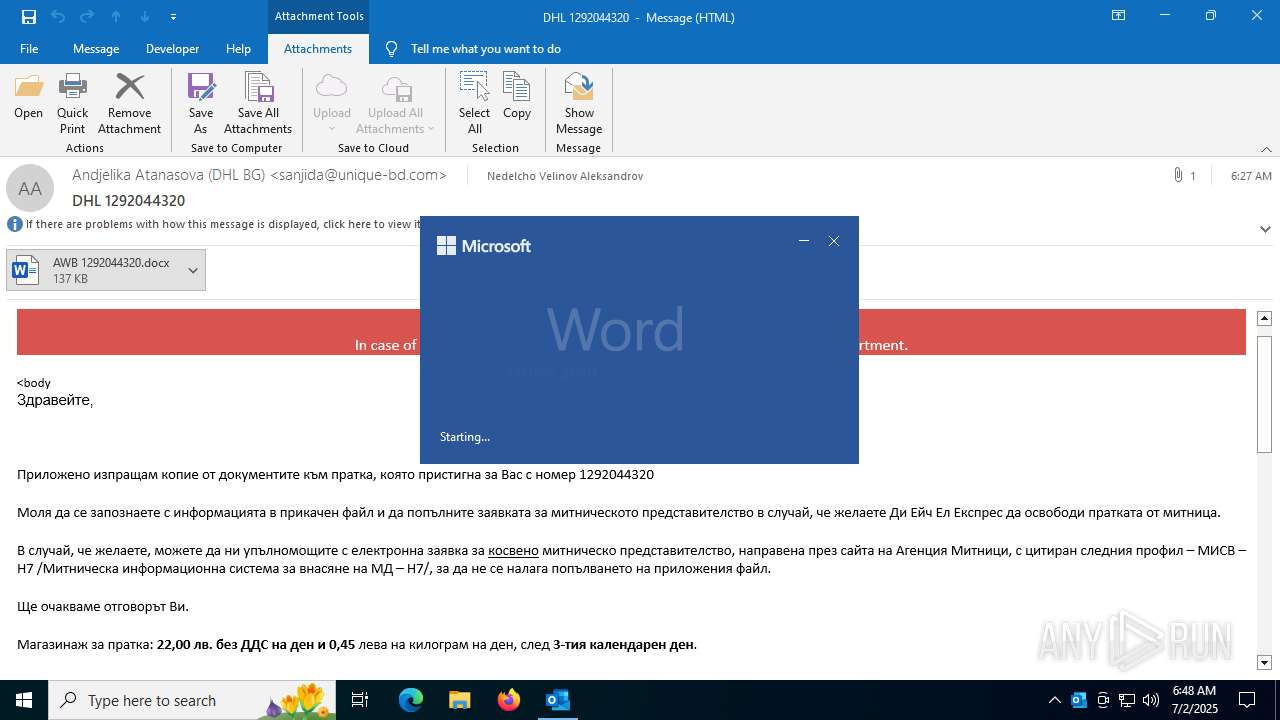Click the subject DHL 1292044320

pos(128,201)
